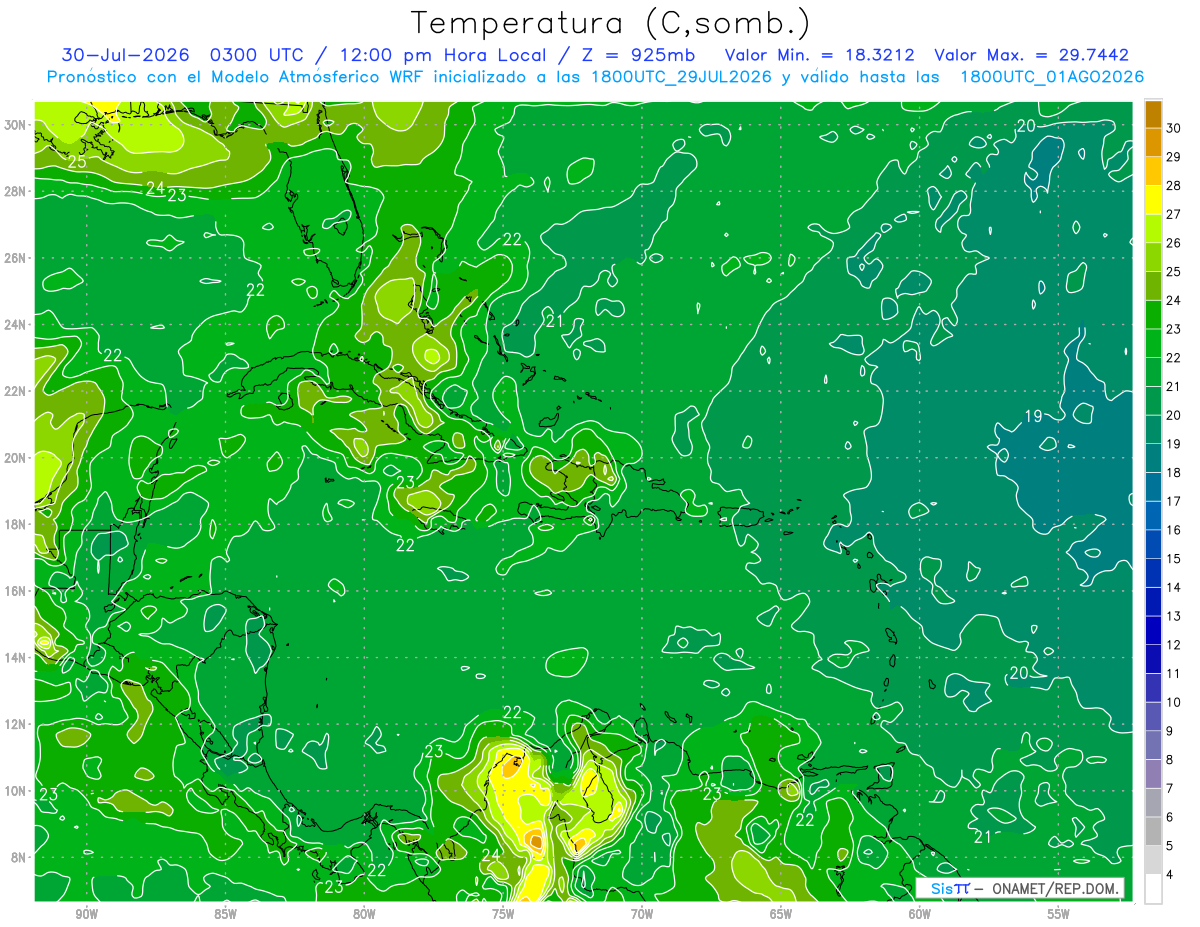Click the 70W longitude axis label
The width and height of the screenshot is (1200, 927).
pos(642,914)
